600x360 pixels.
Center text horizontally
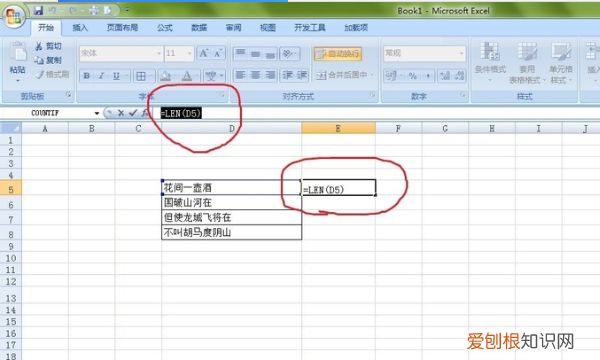click(x=255, y=75)
